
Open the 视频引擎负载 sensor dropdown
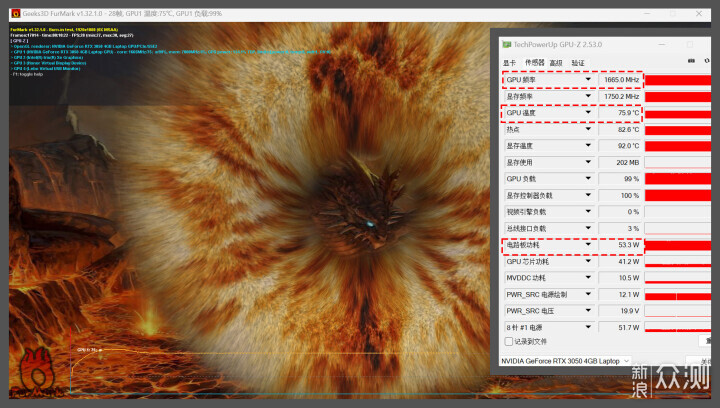coord(588,212)
